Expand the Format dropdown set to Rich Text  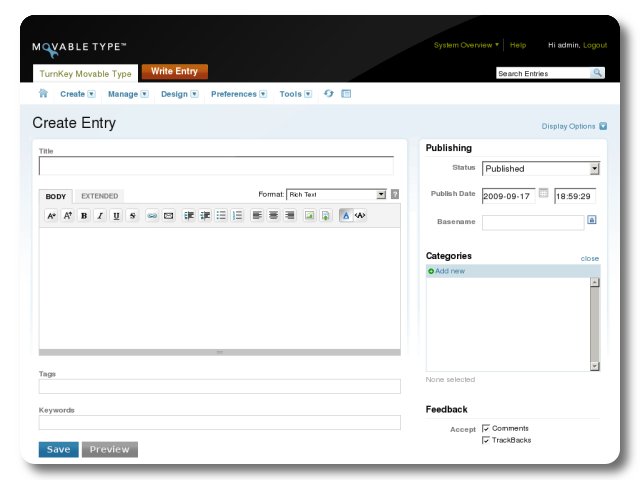point(336,194)
